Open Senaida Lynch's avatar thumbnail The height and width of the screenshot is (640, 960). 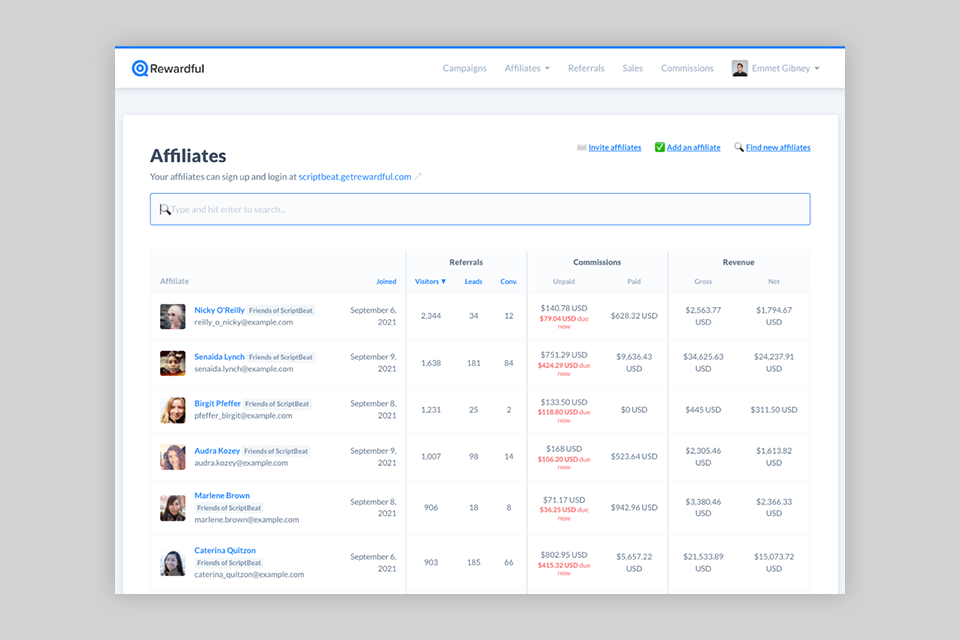(x=173, y=363)
